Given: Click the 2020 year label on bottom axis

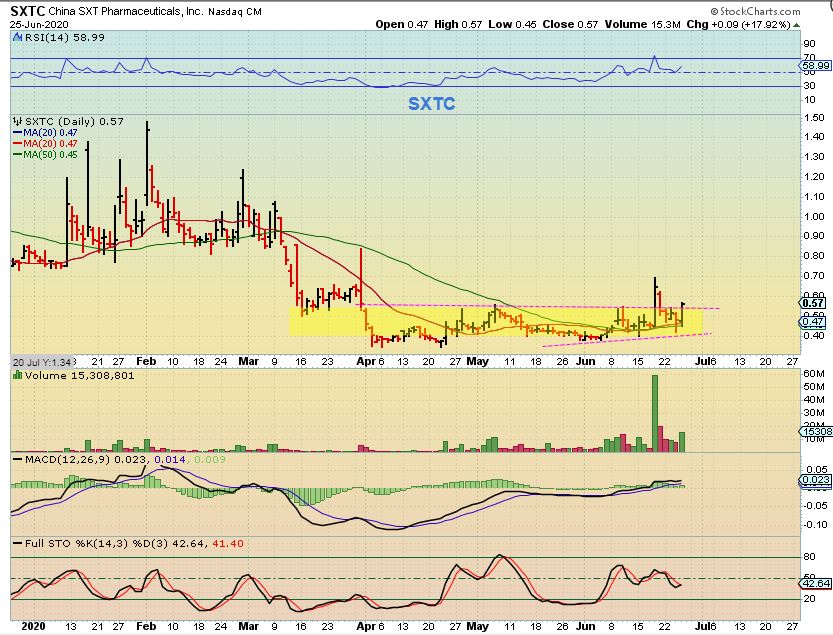Looking at the screenshot, I should (x=33, y=626).
